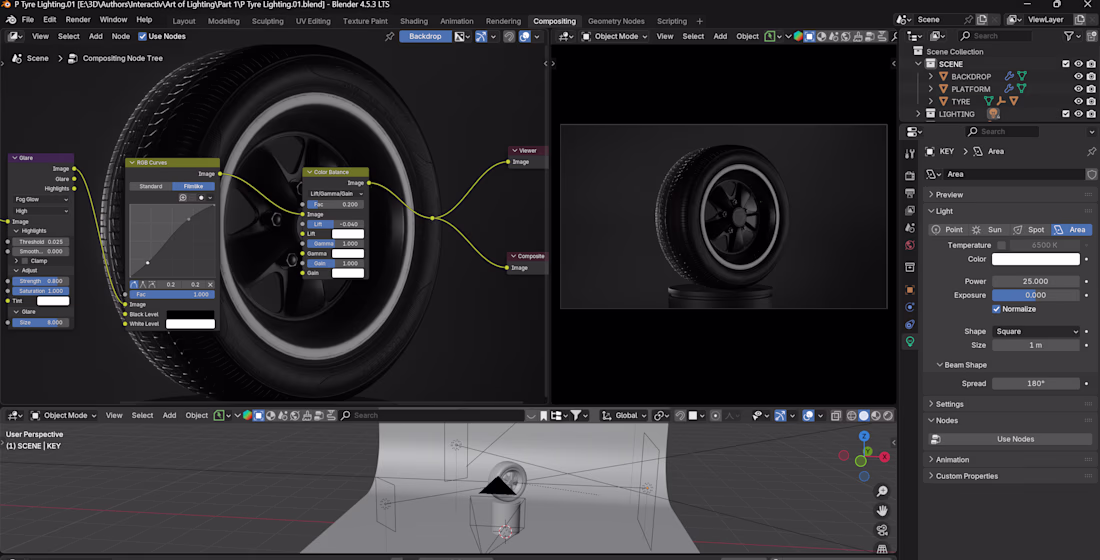Switch to the Shading workspace tab
The width and height of the screenshot is (1100, 560).
(x=413, y=21)
